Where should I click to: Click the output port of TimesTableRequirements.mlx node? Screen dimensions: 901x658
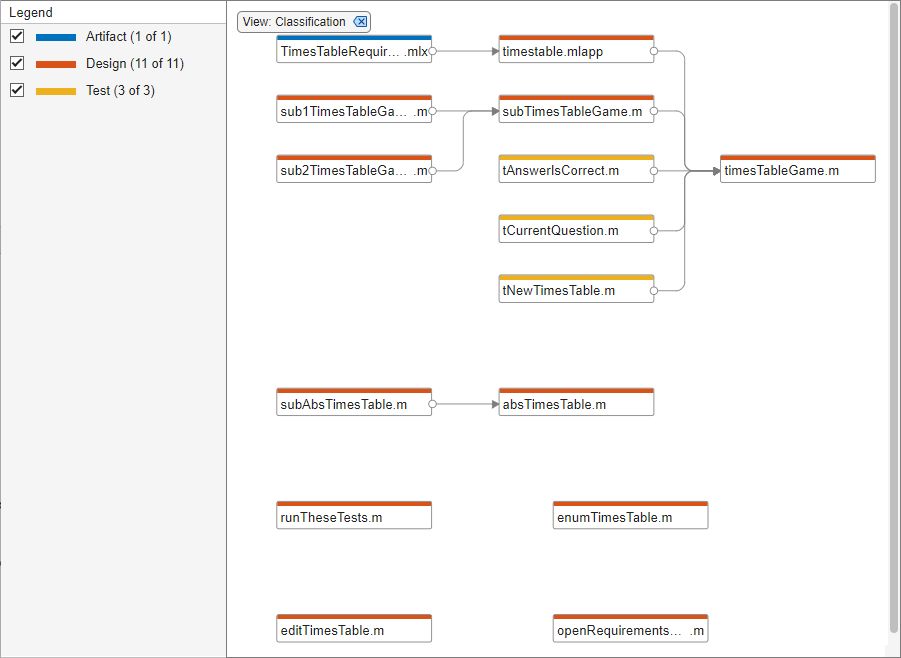432,51
